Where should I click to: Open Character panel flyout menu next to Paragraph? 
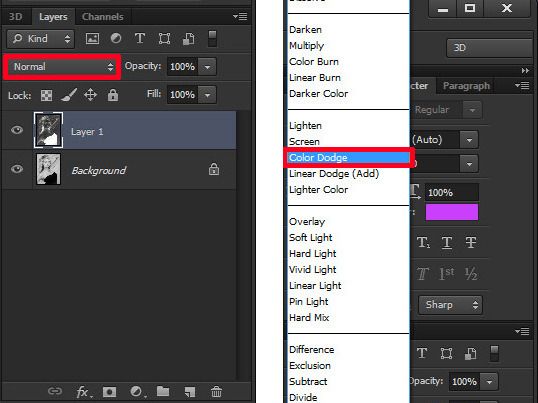click(x=522, y=85)
